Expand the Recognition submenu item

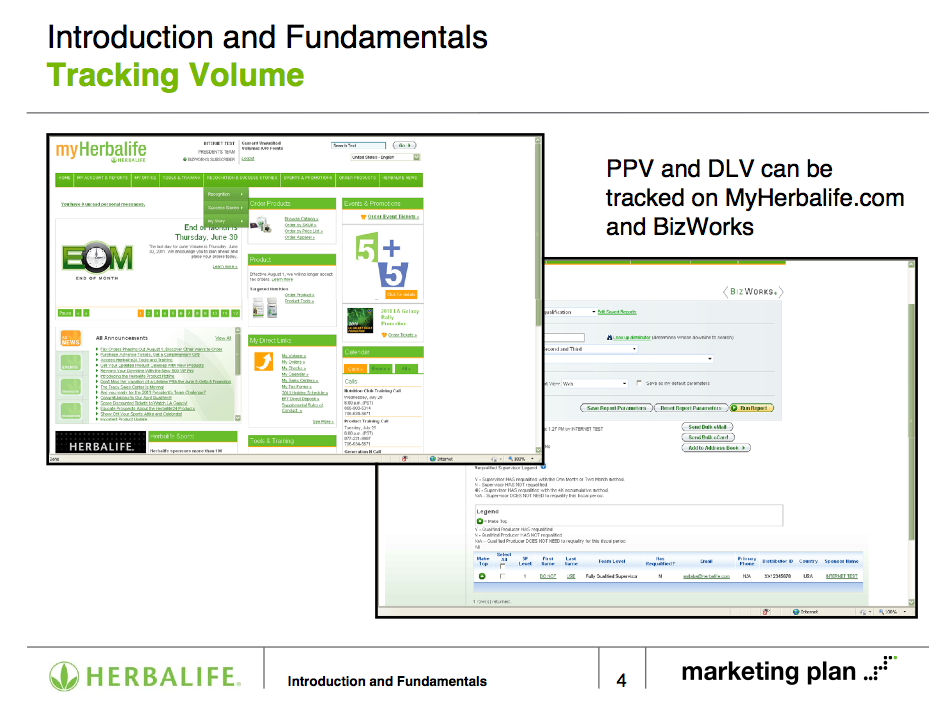(225, 194)
